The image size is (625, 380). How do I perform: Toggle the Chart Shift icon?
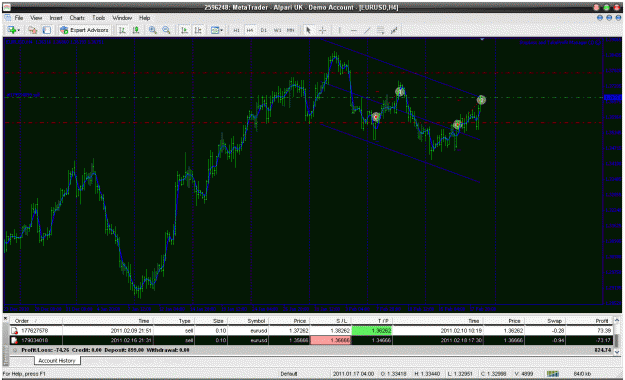(x=198, y=30)
